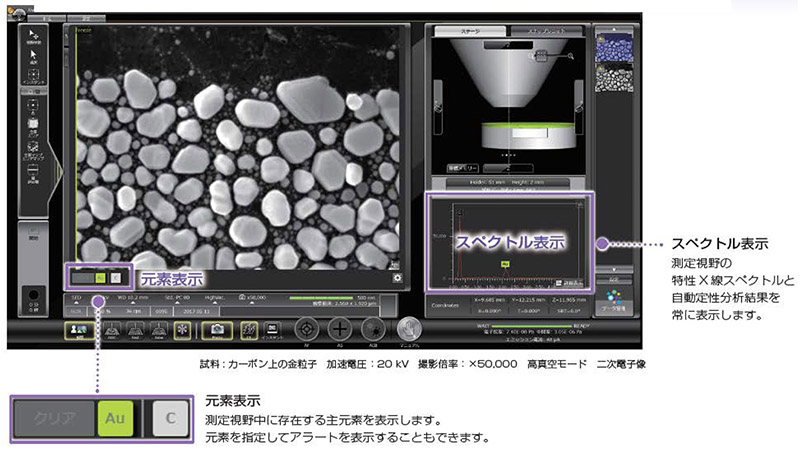800x450 pixels.
Task: Switch to manual mode hand icon
Action: (x=408, y=329)
